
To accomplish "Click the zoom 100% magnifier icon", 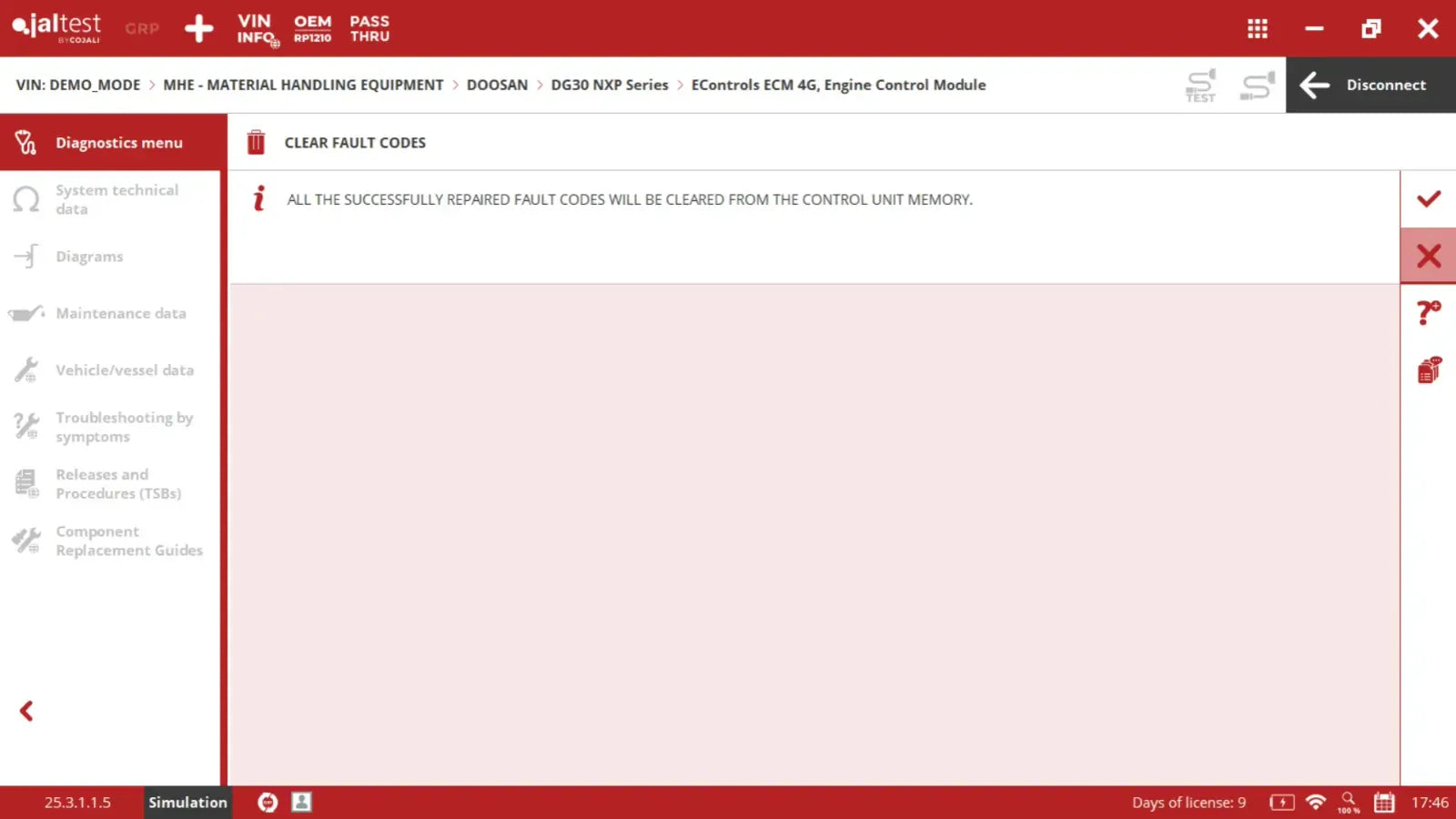I will coord(1348,802).
